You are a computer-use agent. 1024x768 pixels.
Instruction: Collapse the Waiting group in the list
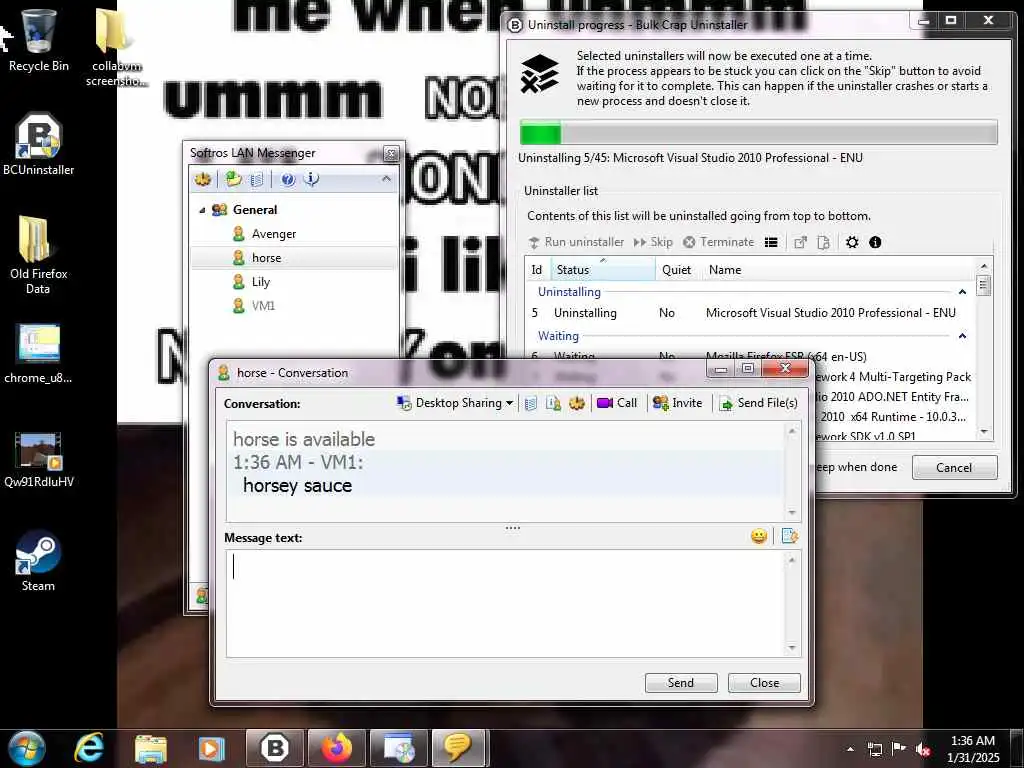pos(962,336)
